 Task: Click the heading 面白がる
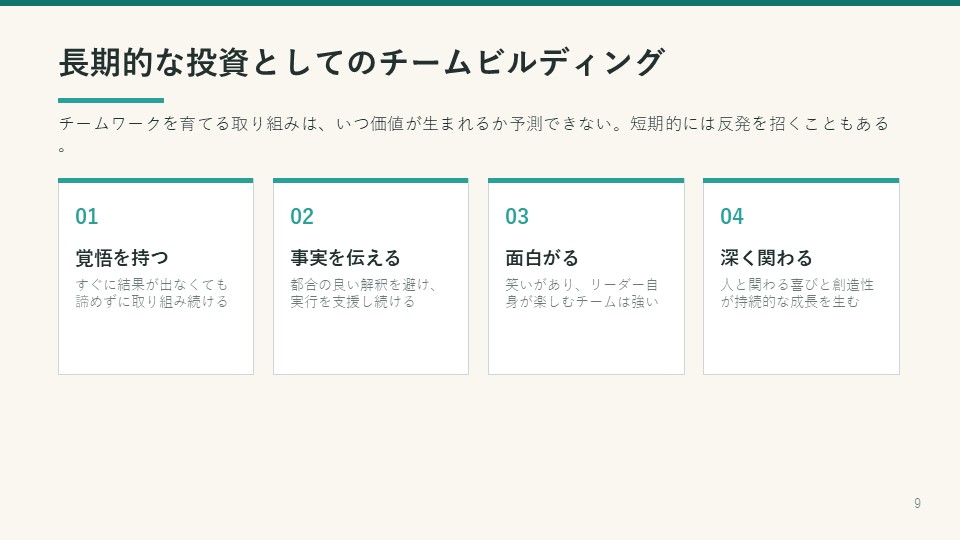click(x=542, y=258)
